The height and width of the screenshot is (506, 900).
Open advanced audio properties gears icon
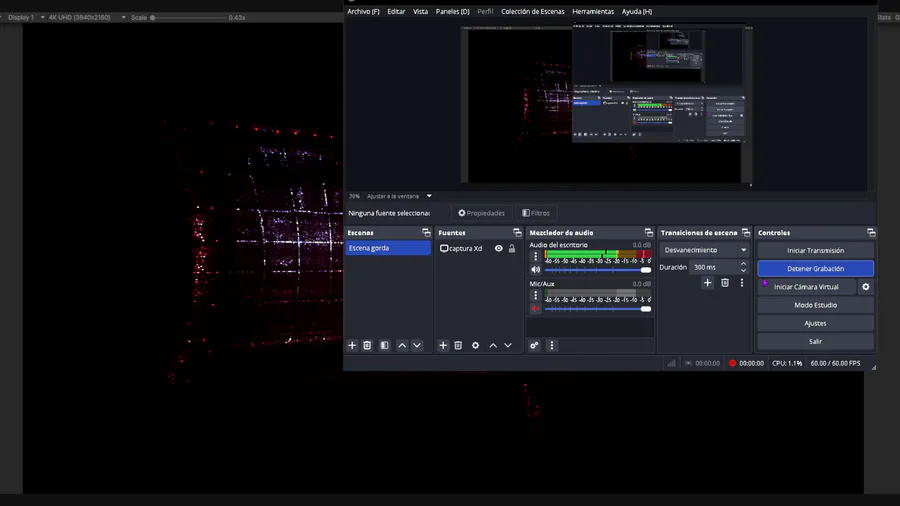[x=534, y=345]
